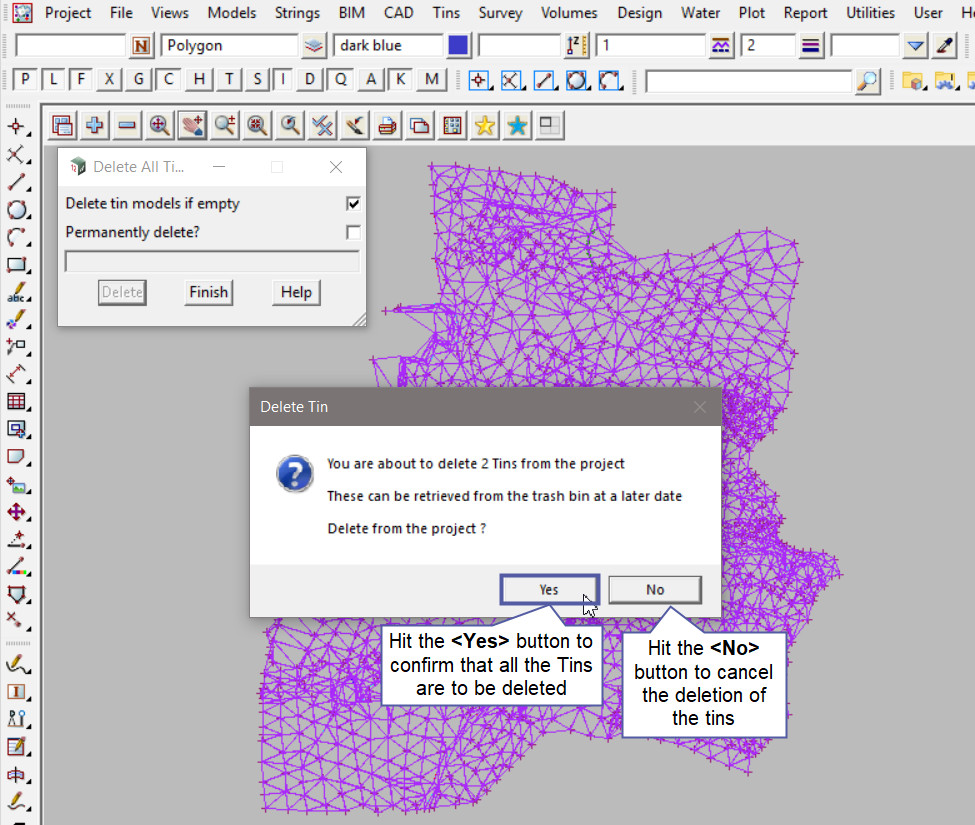Open the Project menu
The height and width of the screenshot is (825, 975).
pyautogui.click(x=68, y=12)
